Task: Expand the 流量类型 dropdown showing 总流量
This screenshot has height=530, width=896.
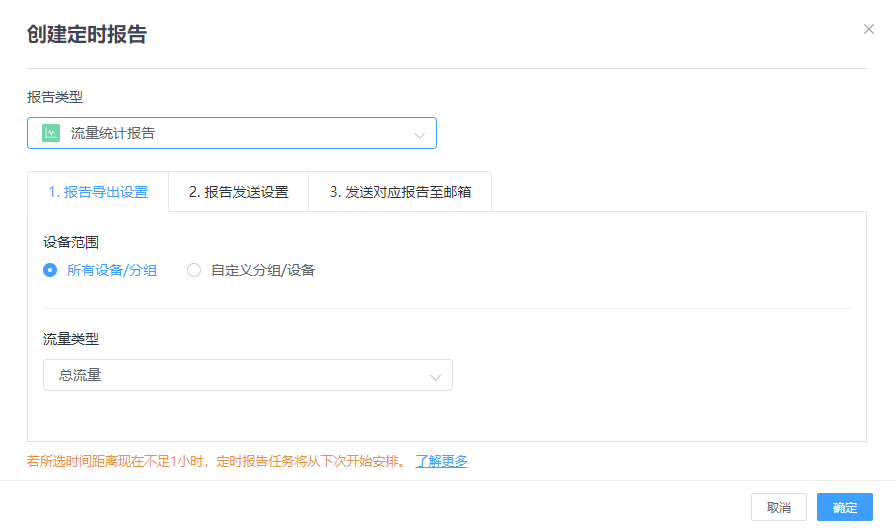Action: click(x=248, y=375)
